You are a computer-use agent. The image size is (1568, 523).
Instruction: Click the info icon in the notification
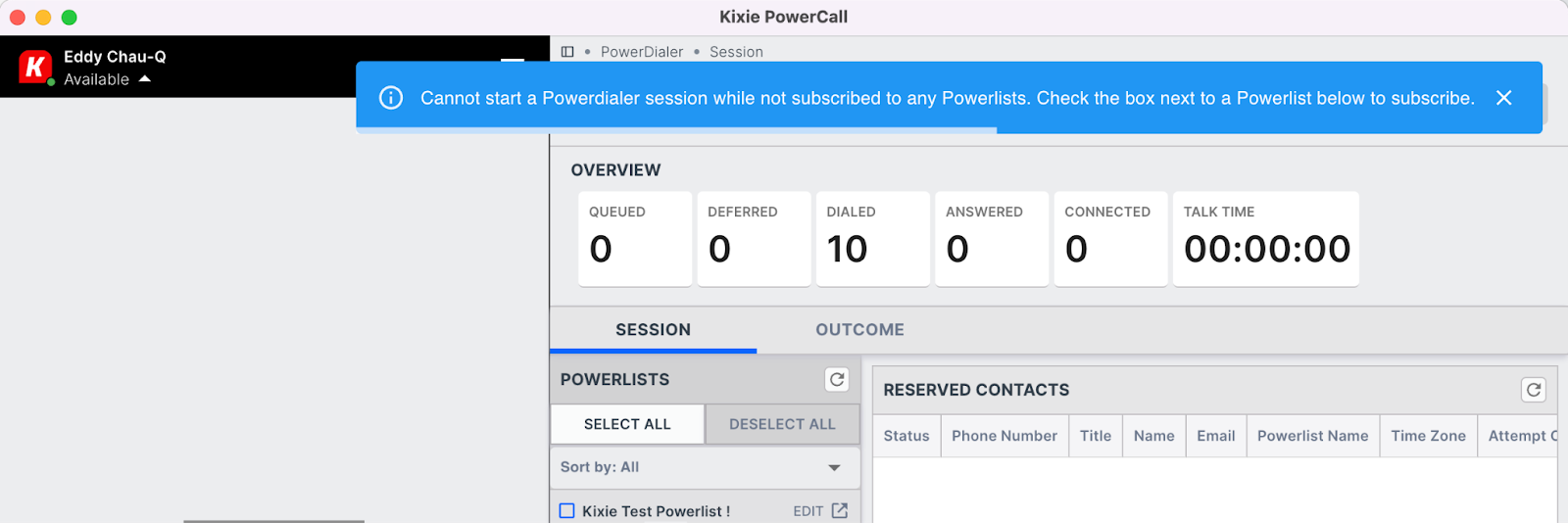(391, 98)
